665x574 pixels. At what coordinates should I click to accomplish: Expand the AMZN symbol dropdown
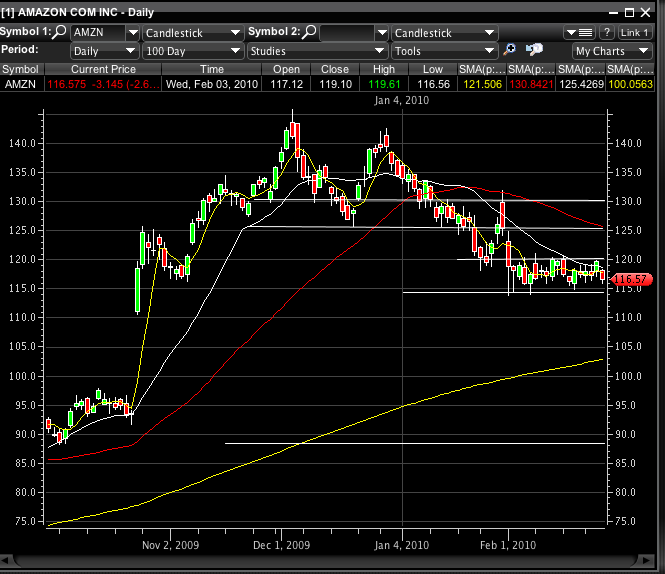pos(131,33)
